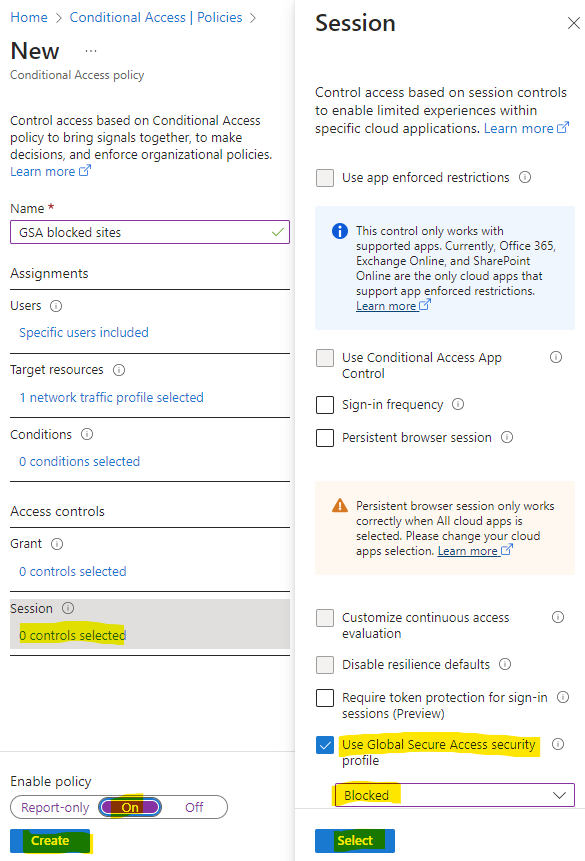This screenshot has height=861, width=585.
Task: Check Require token protection for sign-in sessions
Action: pos(325,698)
